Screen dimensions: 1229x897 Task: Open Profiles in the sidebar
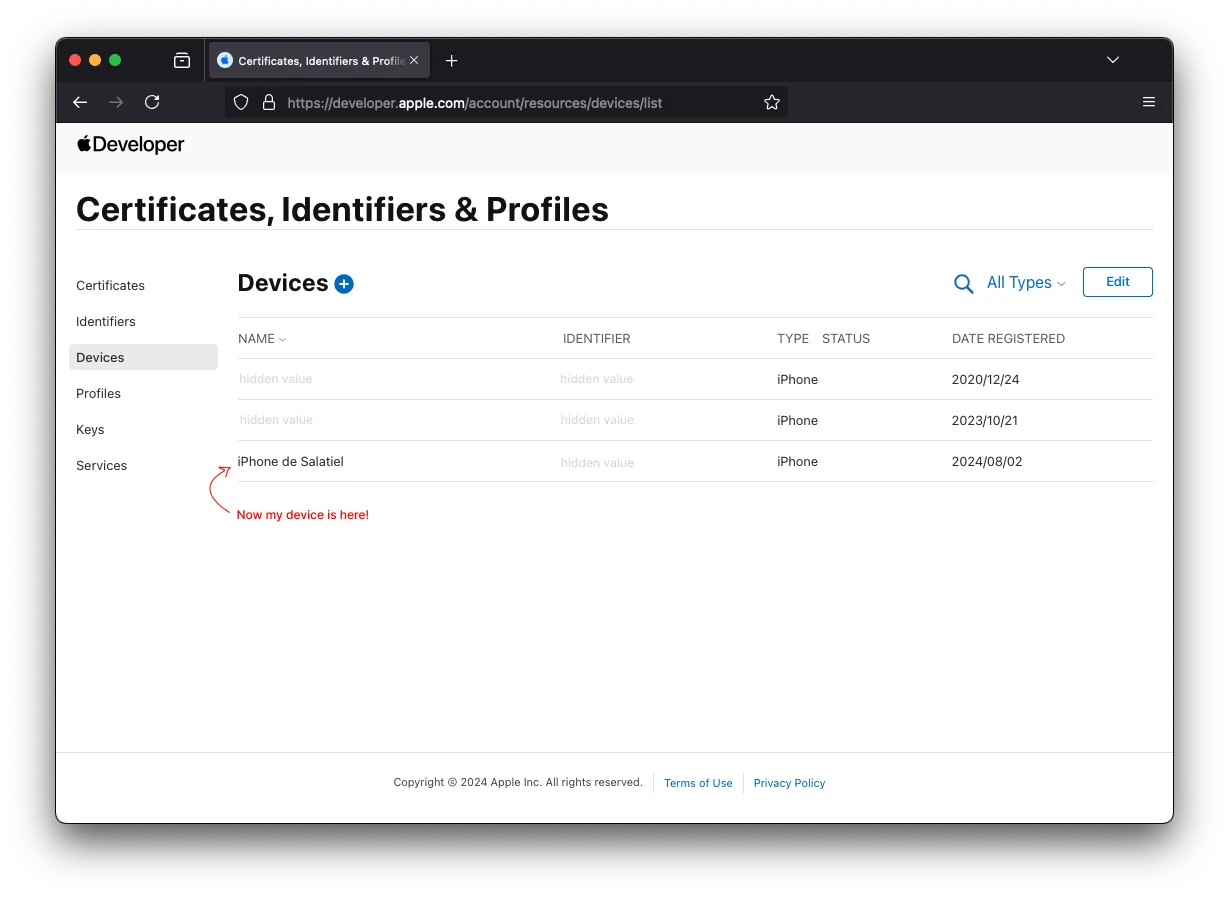click(99, 394)
